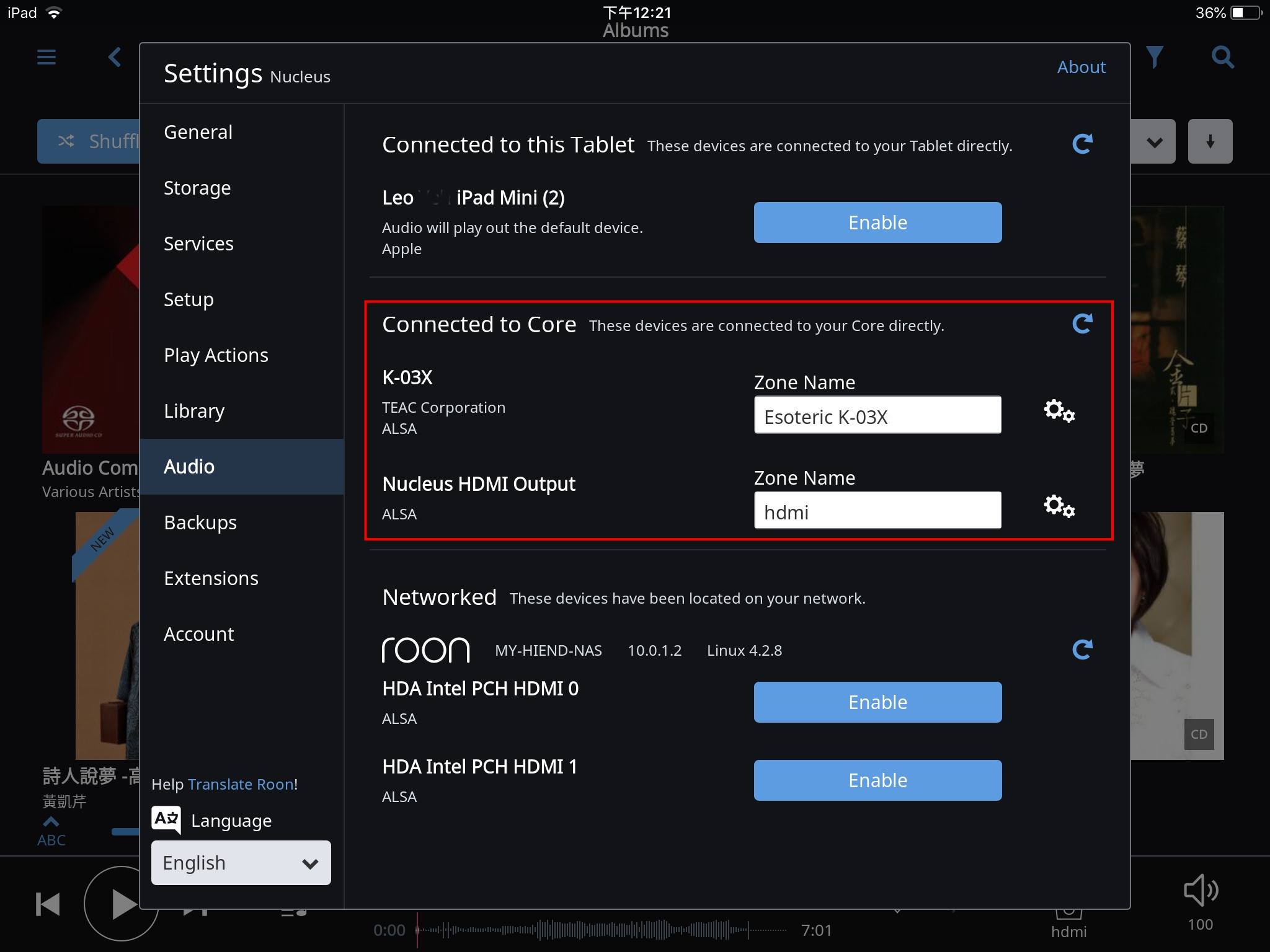Click the MY-HIEND-NAS device name
This screenshot has width=1270, height=952.
tap(548, 650)
